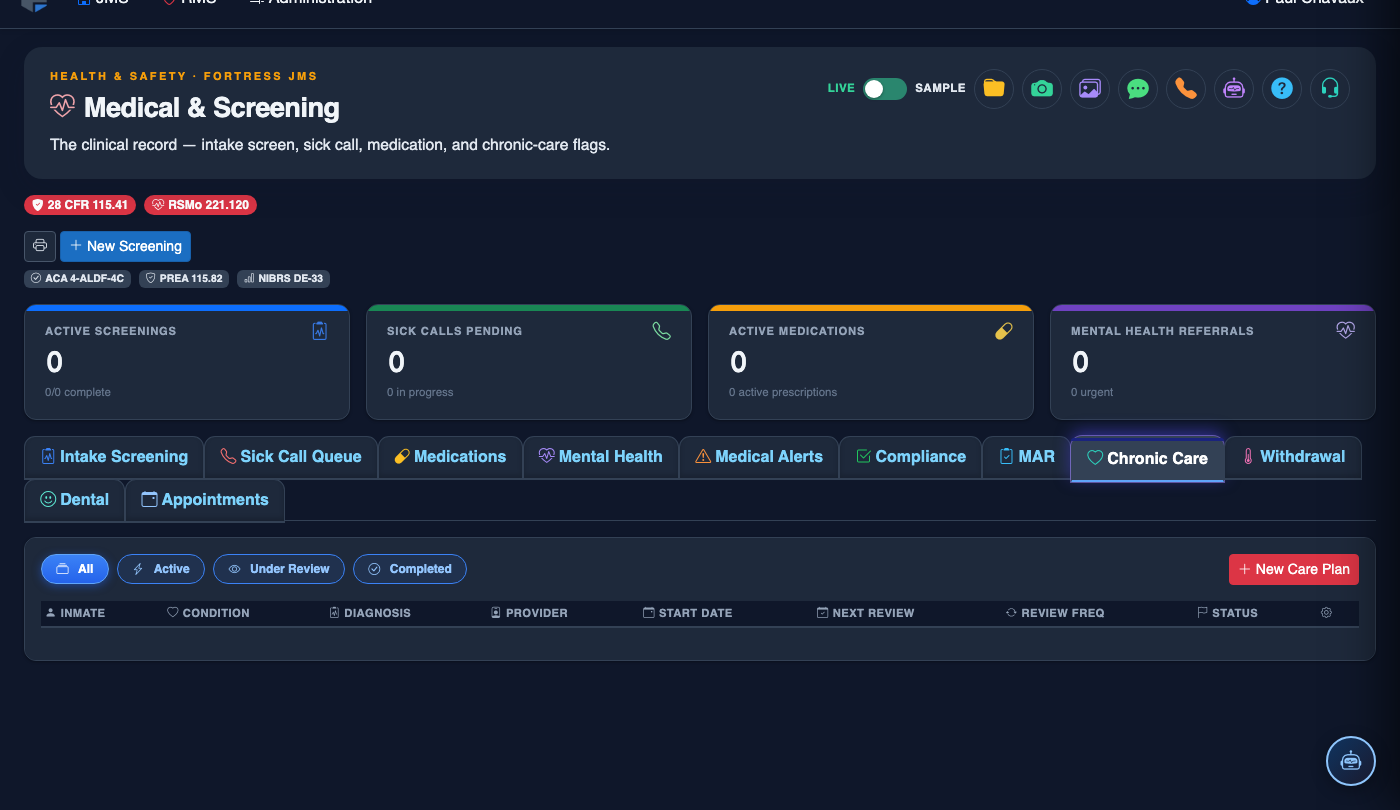Open the Withdrawal tab
This screenshot has width=1400, height=810.
(1293, 457)
